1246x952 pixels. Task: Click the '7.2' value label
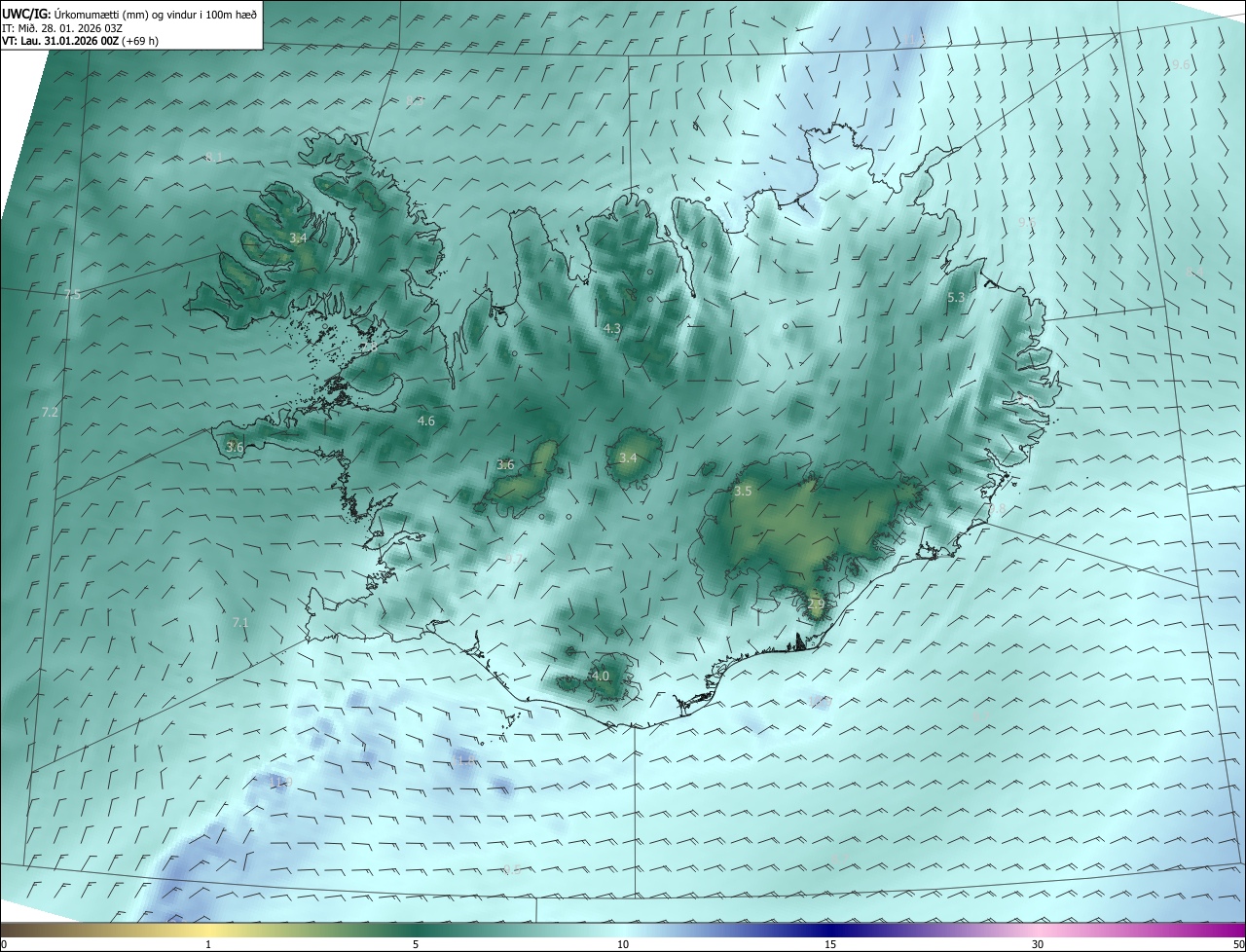[50, 413]
